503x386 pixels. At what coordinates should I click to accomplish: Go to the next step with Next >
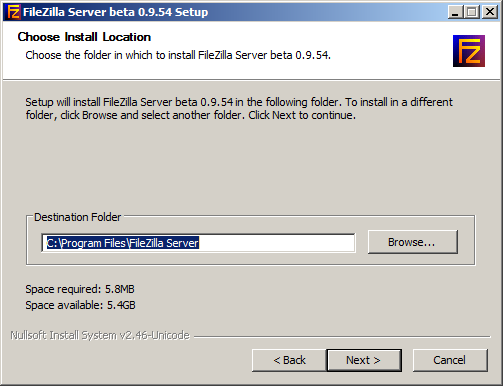click(x=364, y=360)
